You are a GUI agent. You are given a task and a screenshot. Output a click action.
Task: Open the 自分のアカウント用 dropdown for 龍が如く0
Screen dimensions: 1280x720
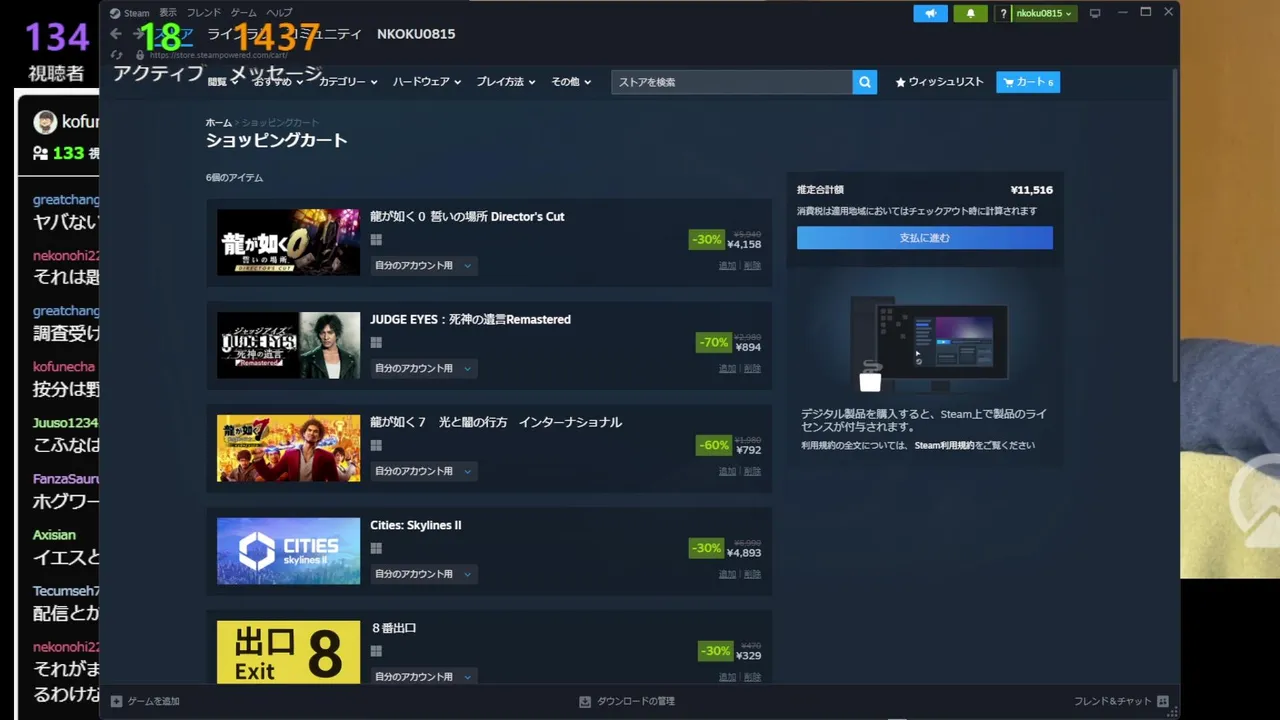click(x=423, y=266)
